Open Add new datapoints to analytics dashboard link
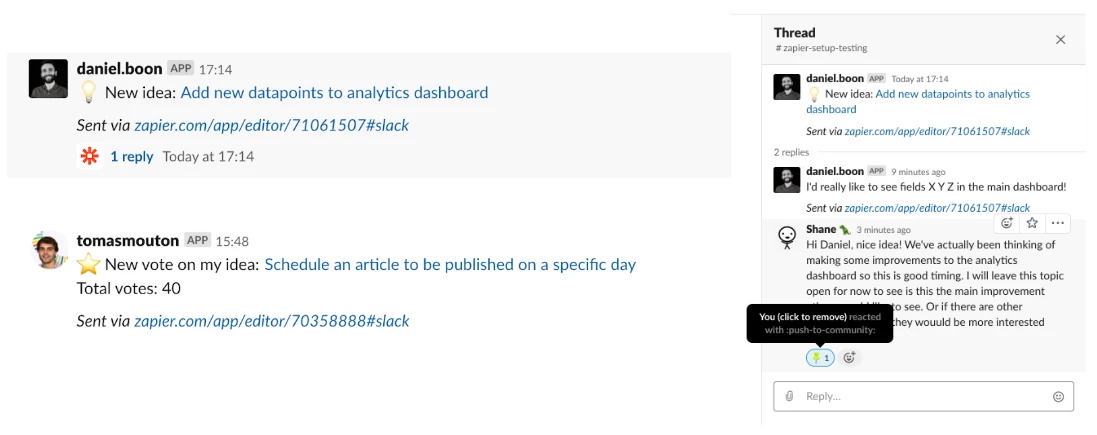 [x=334, y=92]
